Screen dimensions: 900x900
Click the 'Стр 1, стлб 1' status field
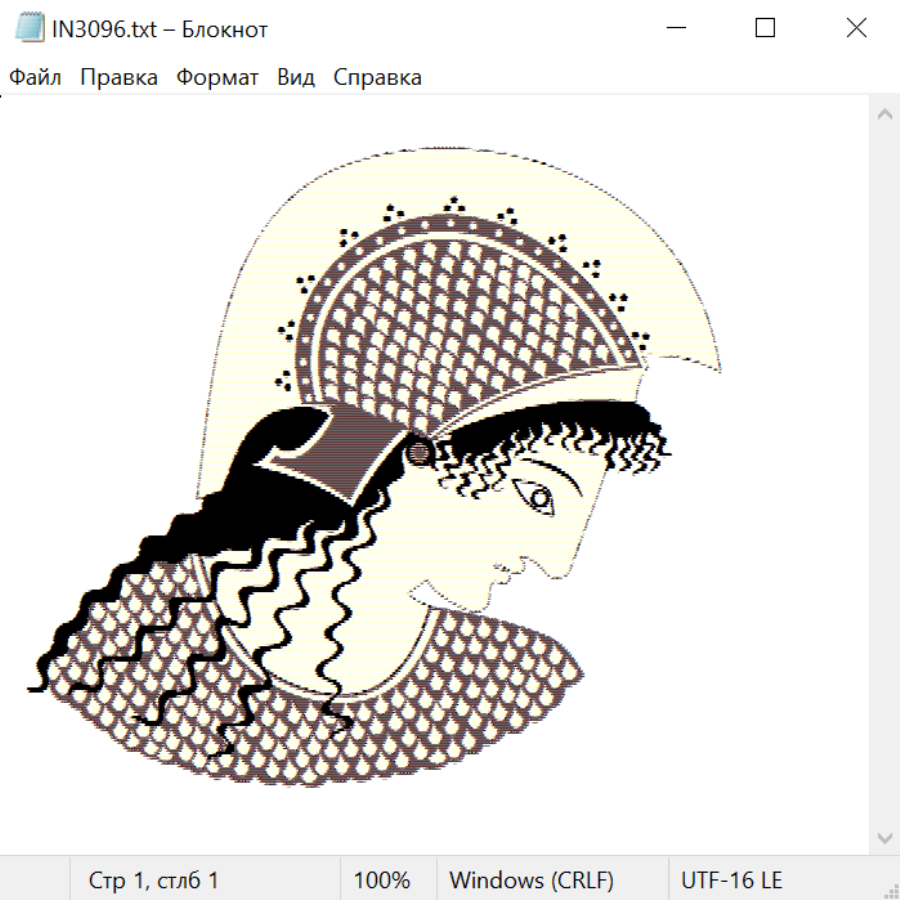pos(154,881)
